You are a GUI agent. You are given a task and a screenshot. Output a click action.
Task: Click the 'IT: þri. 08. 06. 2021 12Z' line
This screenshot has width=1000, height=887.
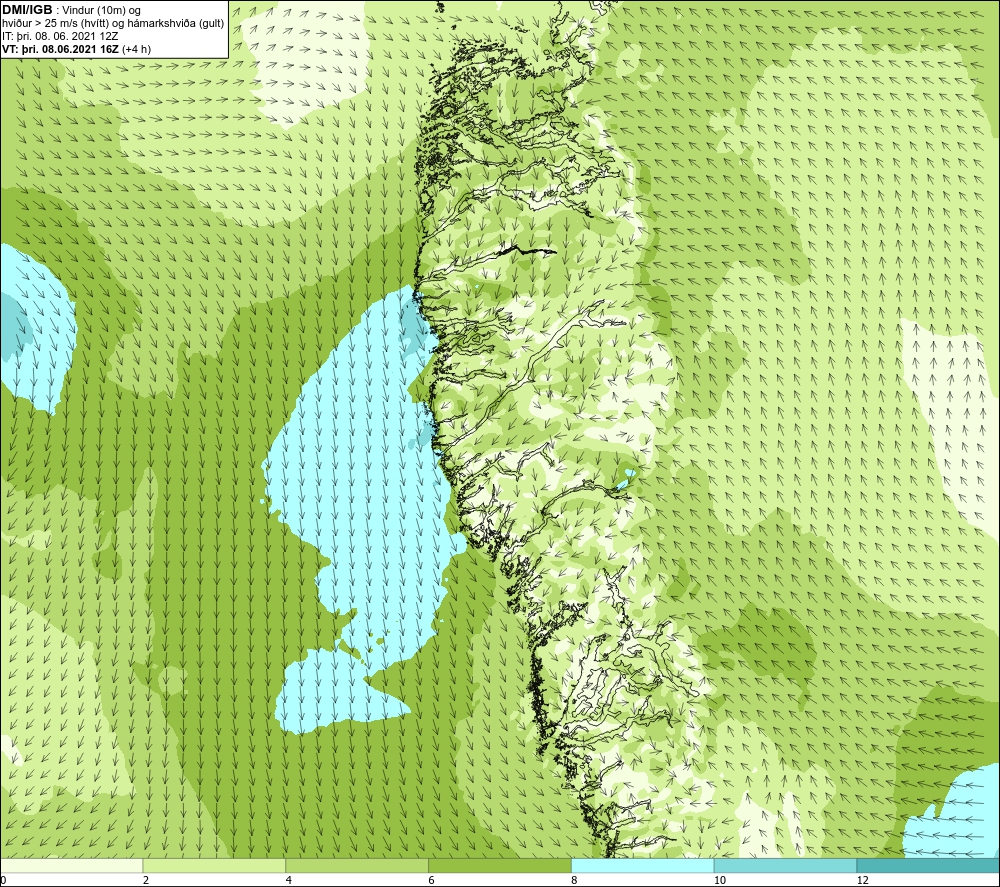[x=60, y=36]
